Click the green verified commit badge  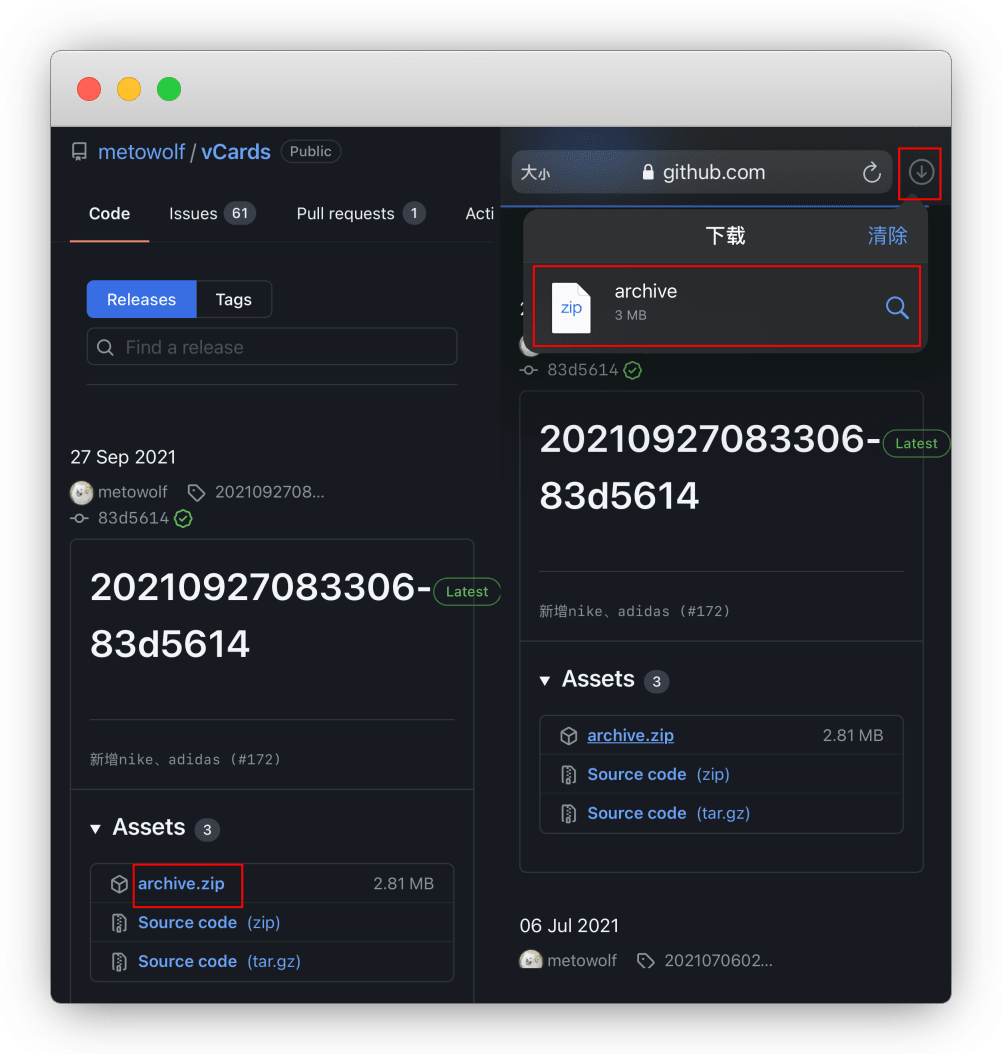tap(183, 518)
